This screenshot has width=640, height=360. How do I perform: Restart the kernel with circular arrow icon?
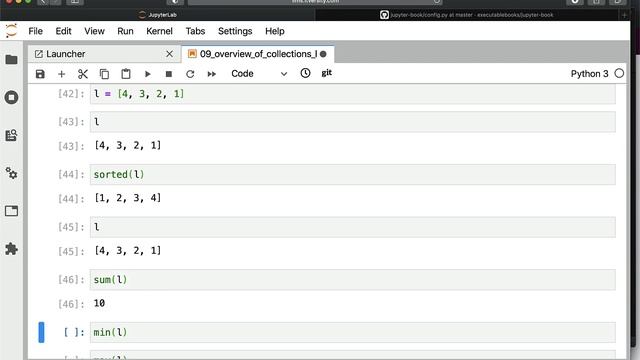(x=190, y=74)
